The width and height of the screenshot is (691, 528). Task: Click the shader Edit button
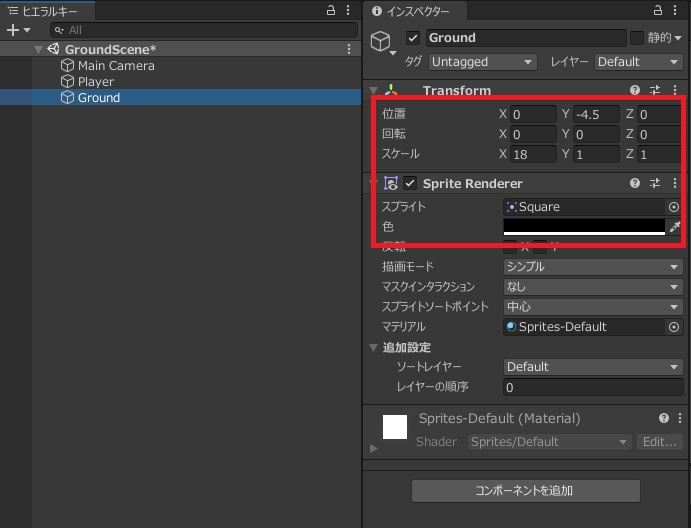(x=660, y=442)
